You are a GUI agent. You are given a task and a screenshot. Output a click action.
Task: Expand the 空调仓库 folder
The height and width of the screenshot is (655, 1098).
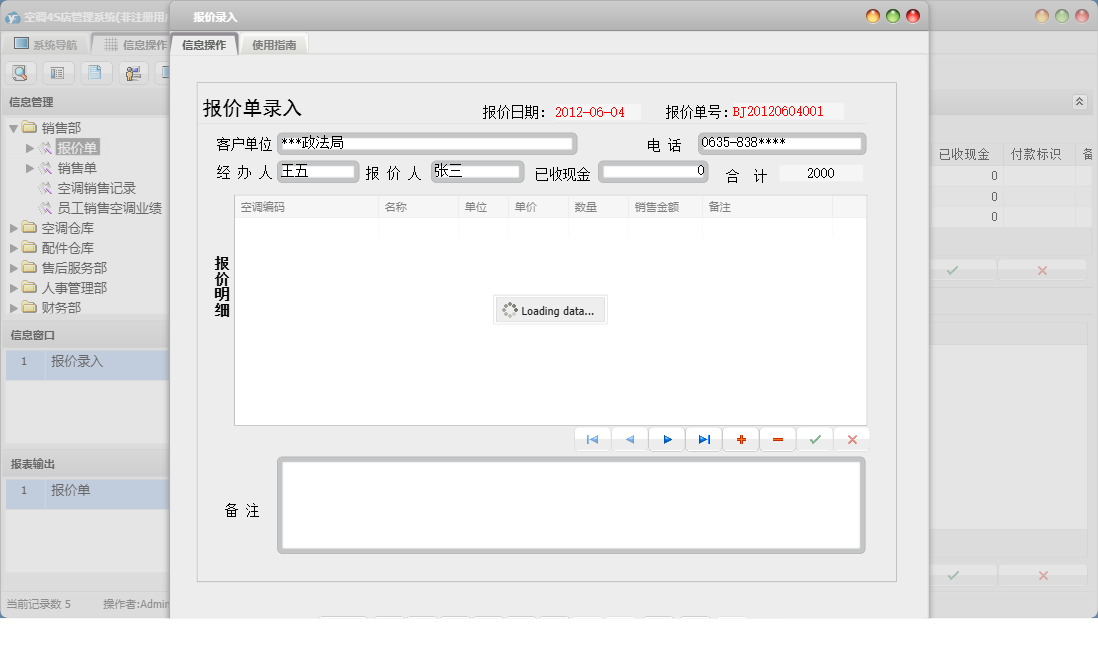pos(14,227)
